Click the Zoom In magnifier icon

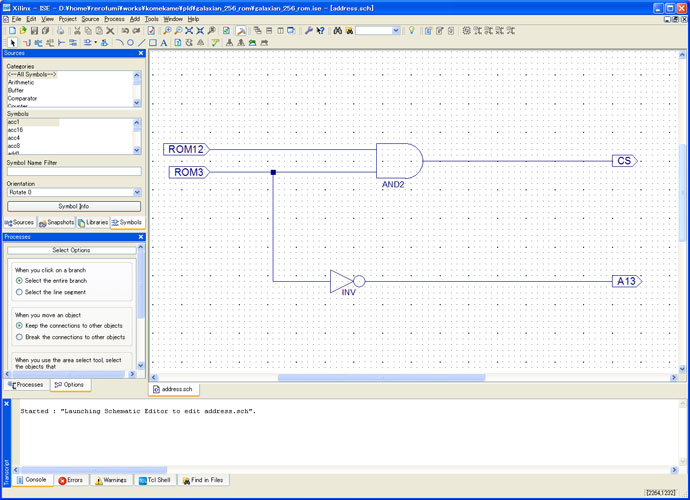[167, 30]
